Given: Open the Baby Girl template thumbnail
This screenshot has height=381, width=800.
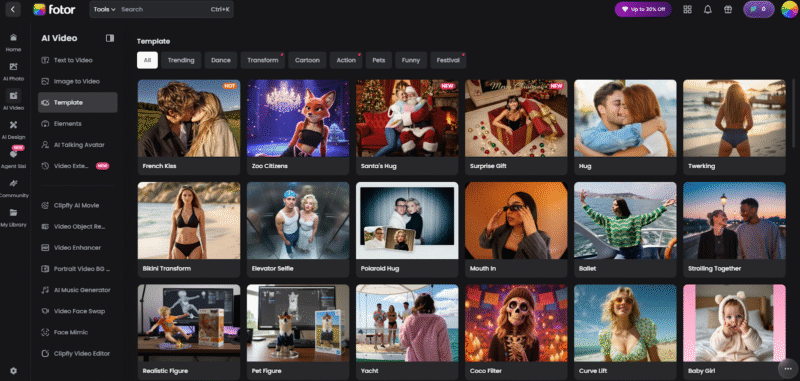Looking at the screenshot, I should 735,323.
